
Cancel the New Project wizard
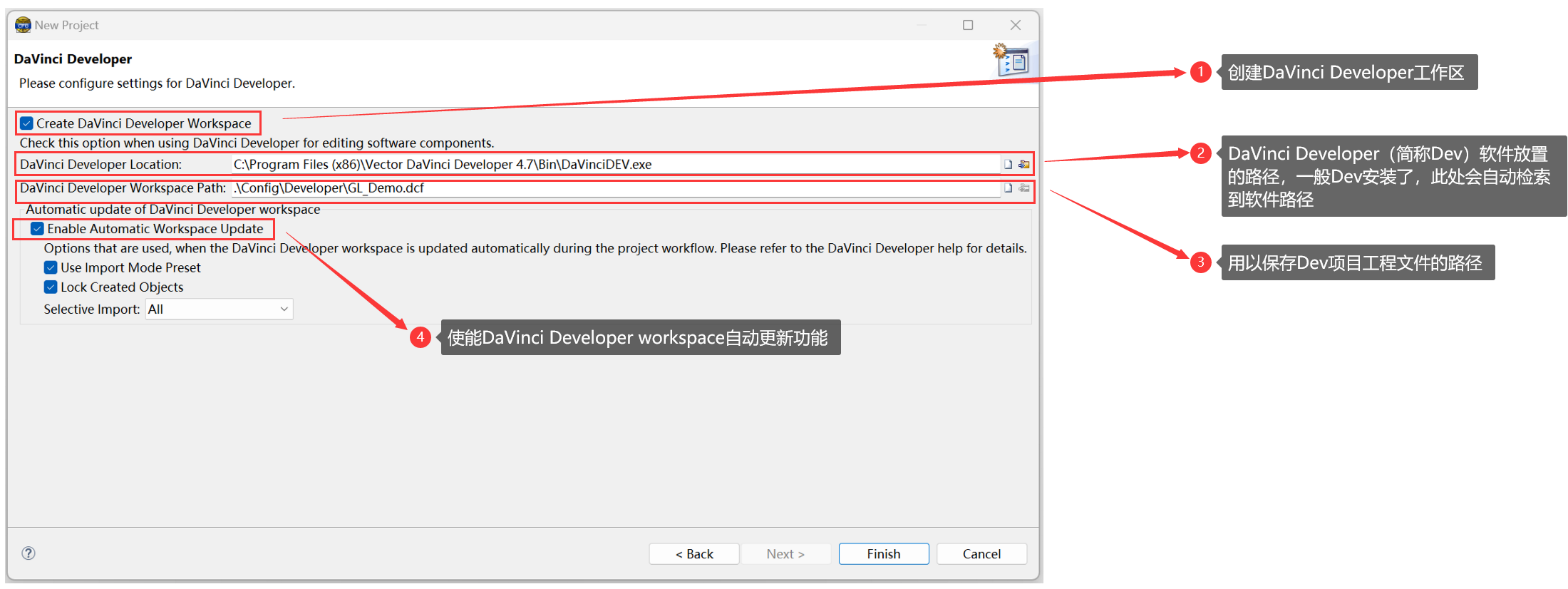(981, 554)
